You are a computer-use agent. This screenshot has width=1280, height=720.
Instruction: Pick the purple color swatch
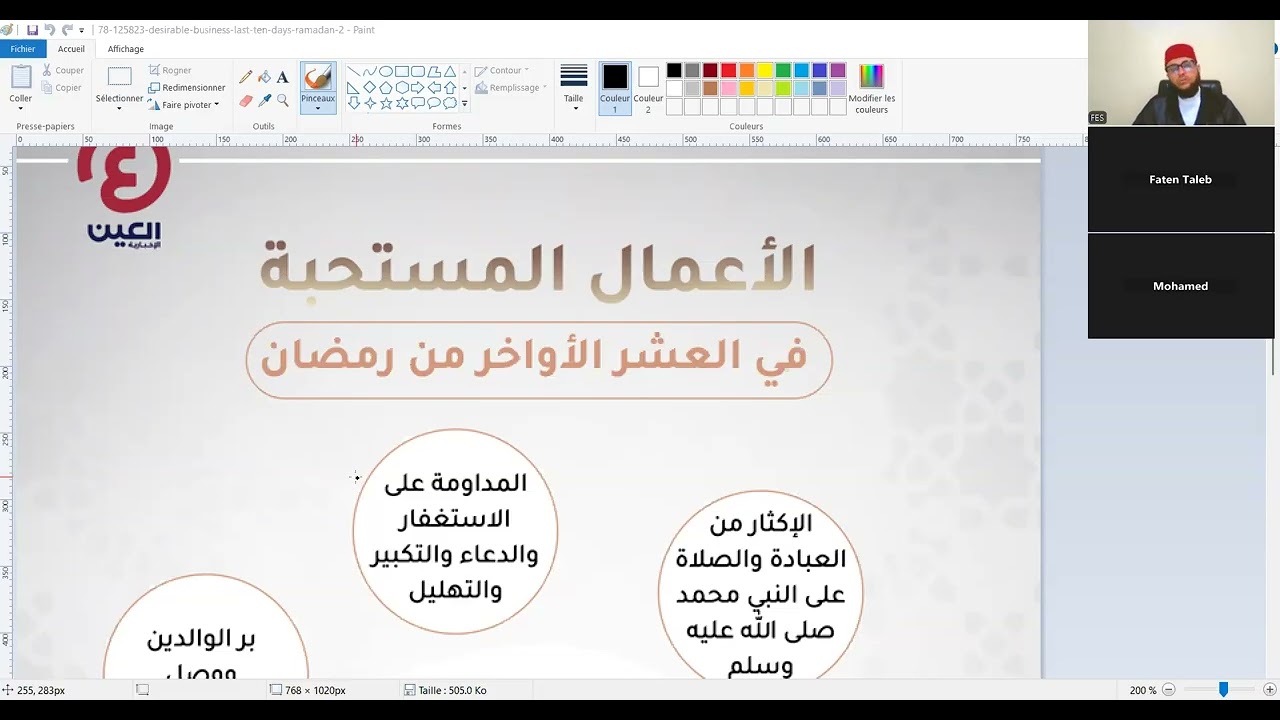coord(838,70)
